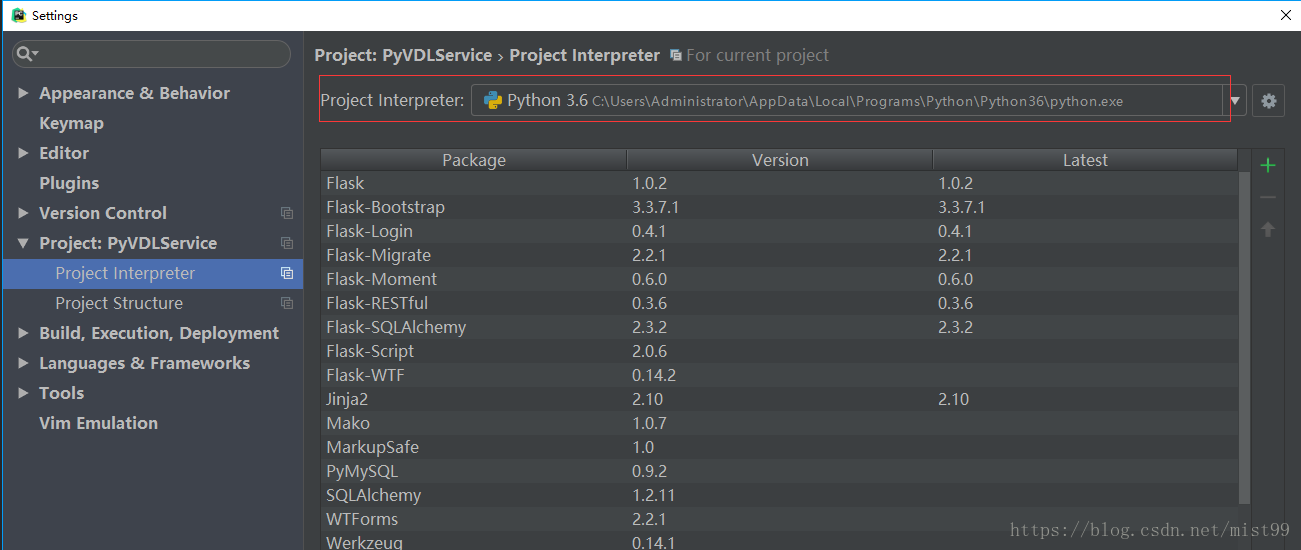Select the SQLAlchemy package row

coord(779,495)
